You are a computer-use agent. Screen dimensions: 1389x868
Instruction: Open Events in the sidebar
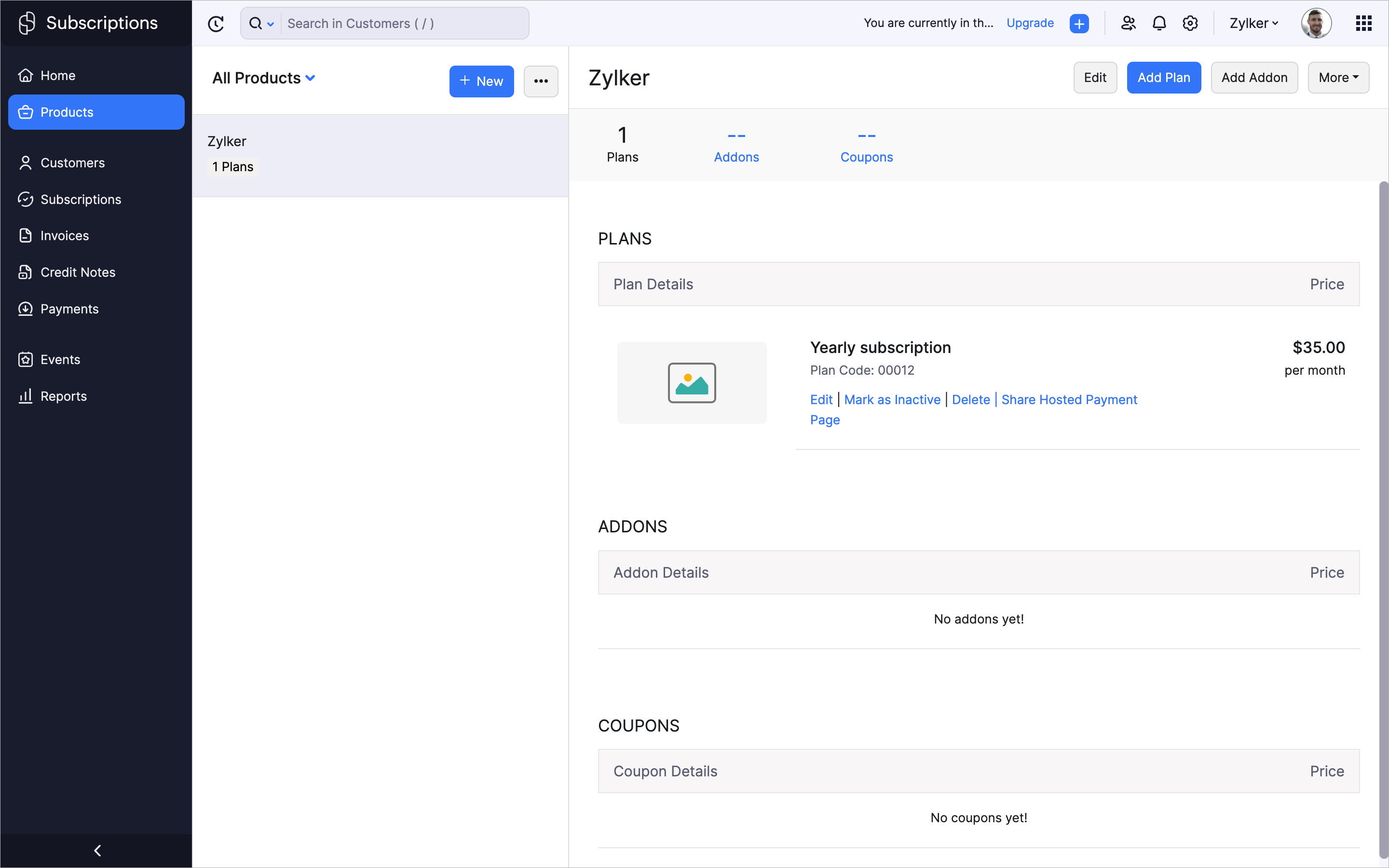tap(96, 359)
